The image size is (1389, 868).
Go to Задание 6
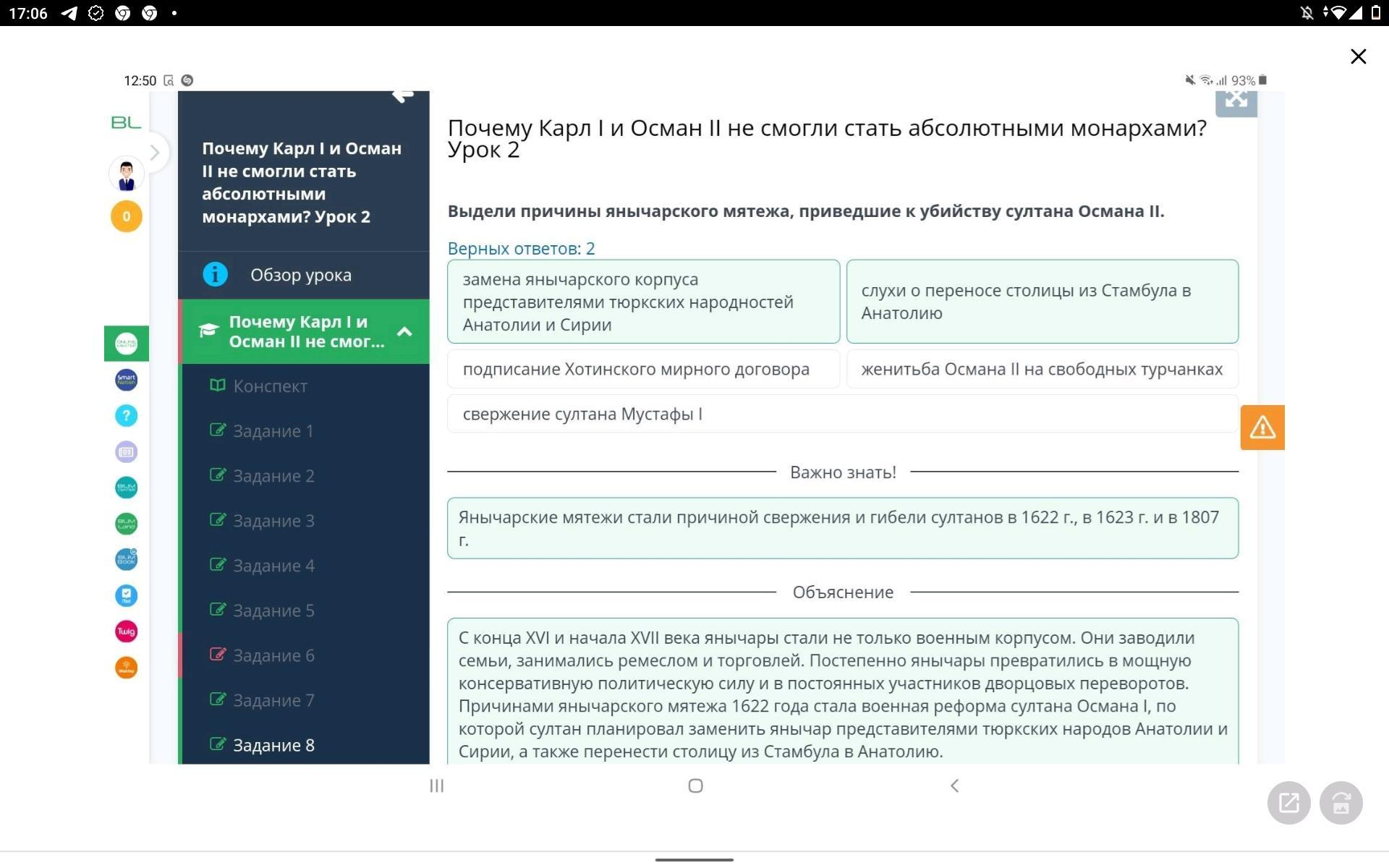[x=273, y=655]
